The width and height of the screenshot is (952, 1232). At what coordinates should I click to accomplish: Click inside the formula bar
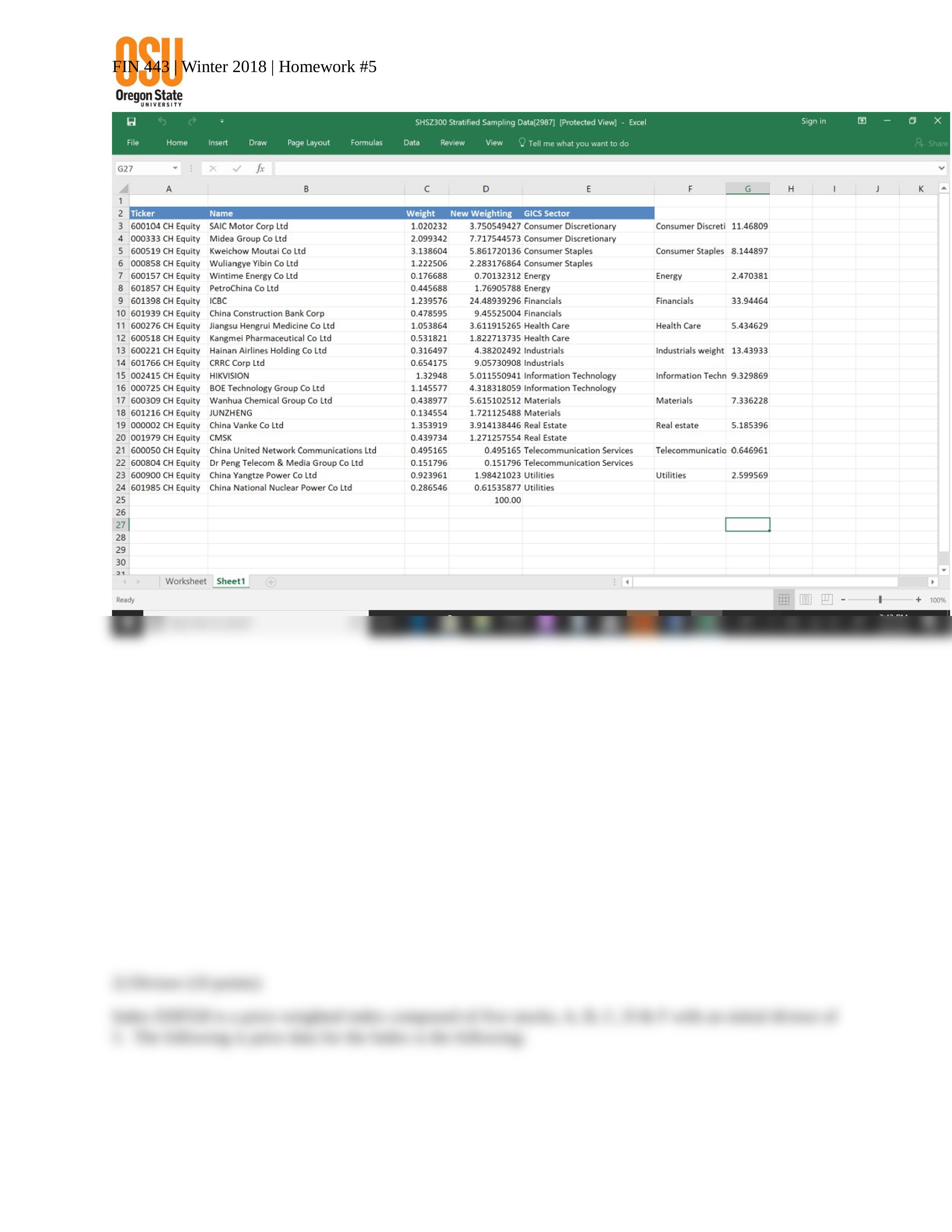[x=604, y=168]
